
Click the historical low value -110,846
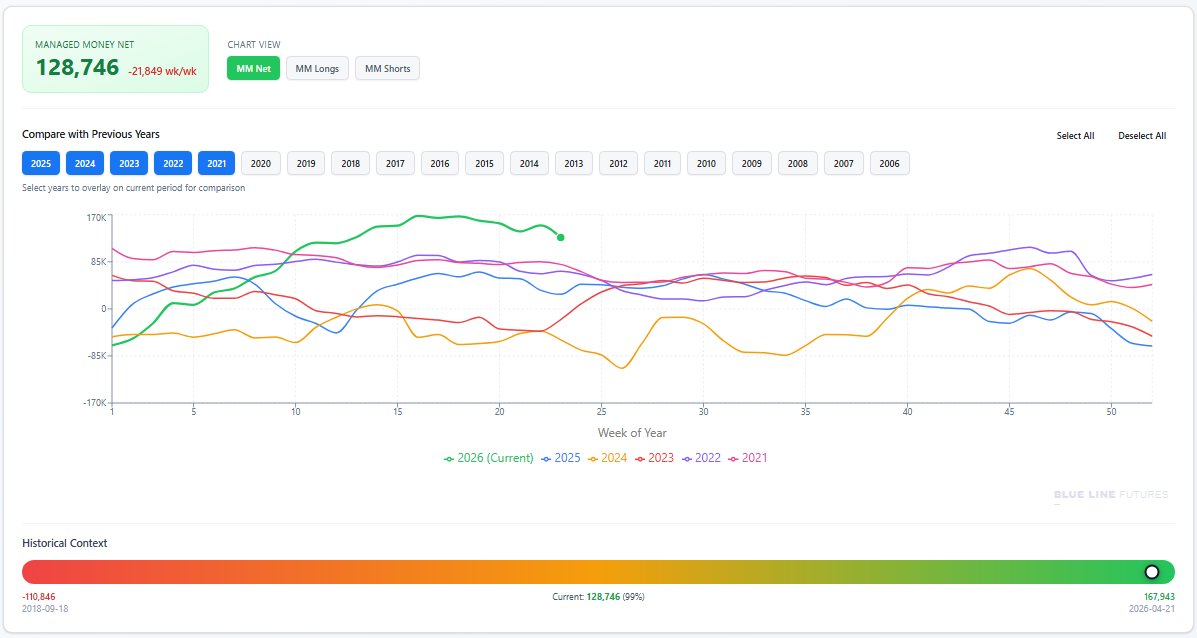[39, 597]
